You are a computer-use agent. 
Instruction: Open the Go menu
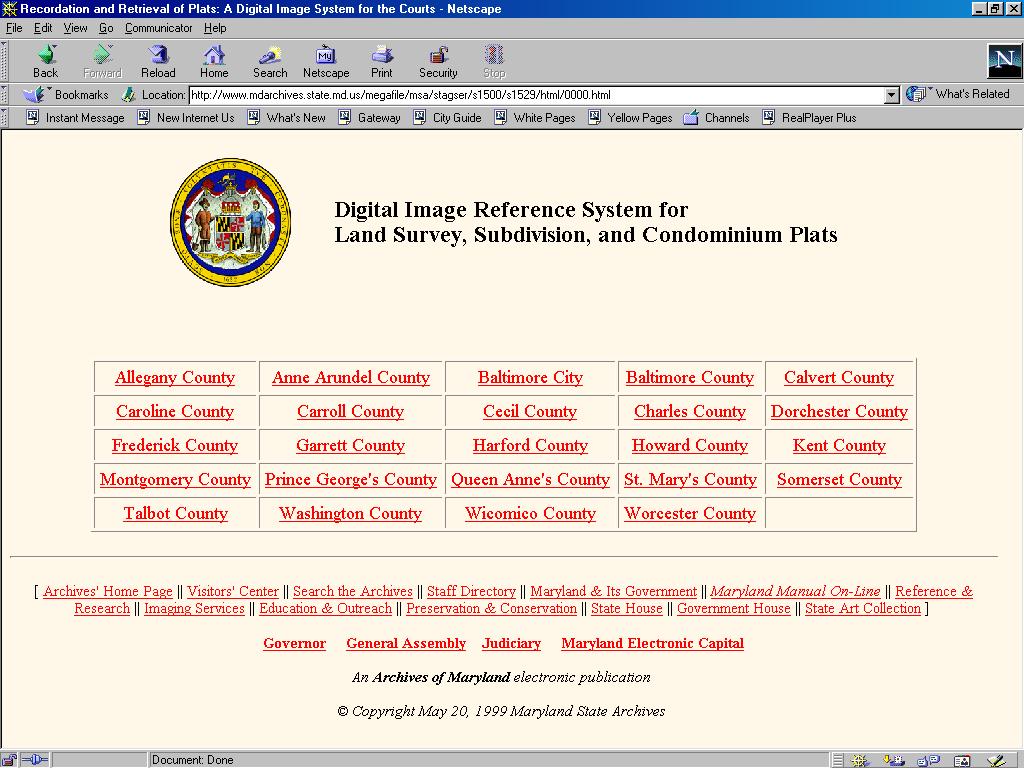[x=106, y=28]
